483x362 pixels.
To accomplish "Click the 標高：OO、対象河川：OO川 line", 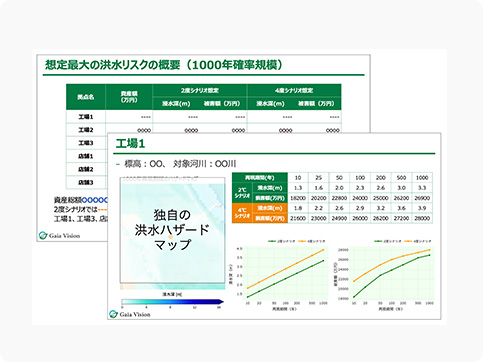I will pos(176,164).
